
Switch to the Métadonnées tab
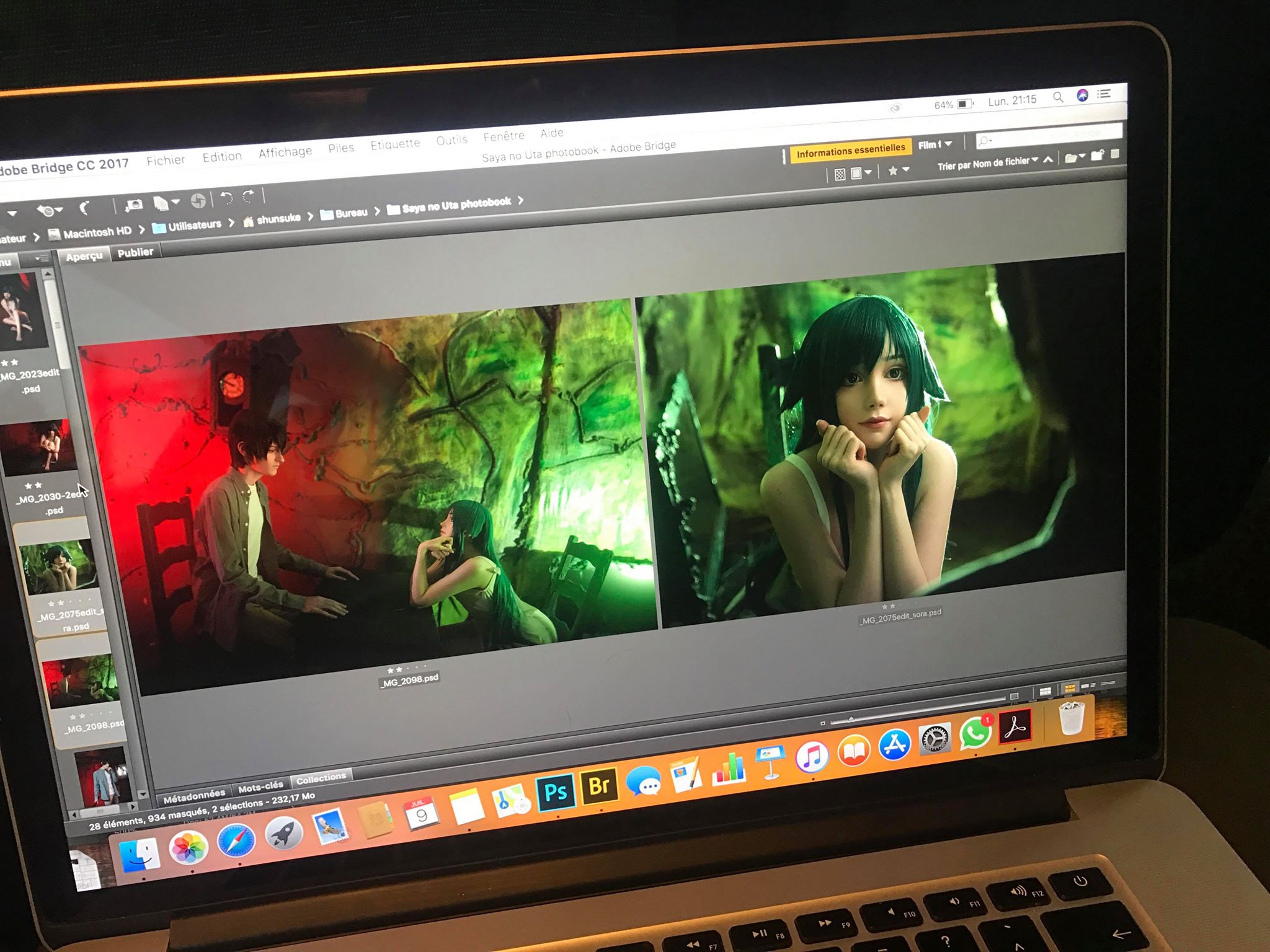click(x=194, y=795)
